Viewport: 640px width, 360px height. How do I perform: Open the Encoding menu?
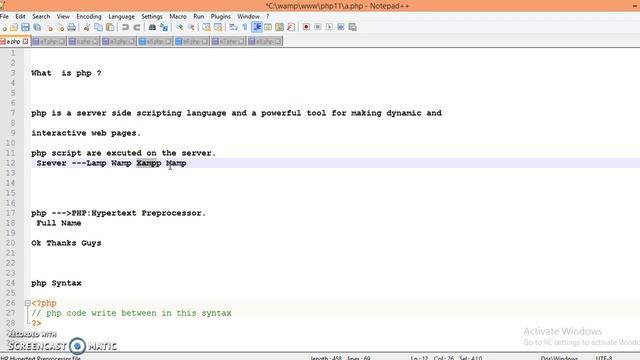(89, 16)
